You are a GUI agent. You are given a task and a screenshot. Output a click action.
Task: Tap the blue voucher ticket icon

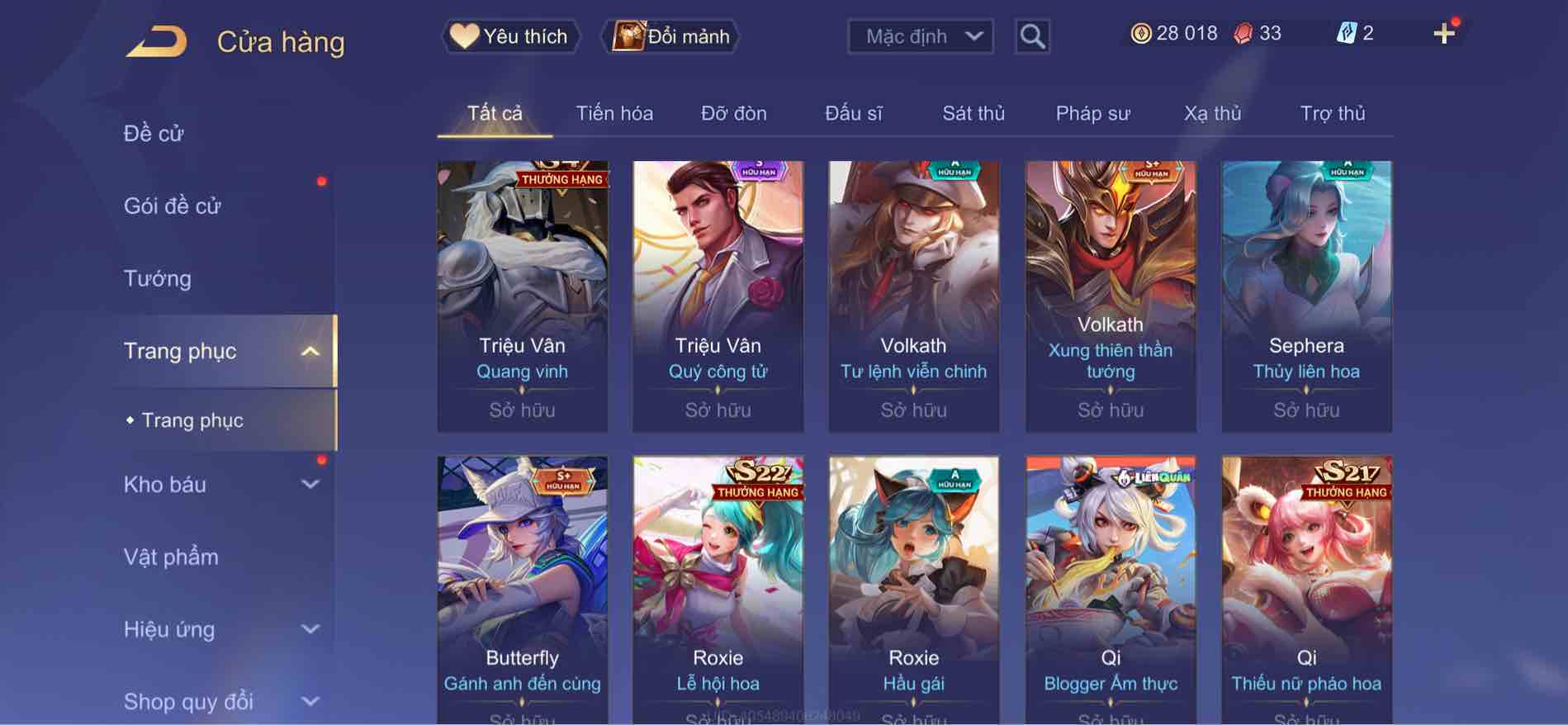point(1346,33)
